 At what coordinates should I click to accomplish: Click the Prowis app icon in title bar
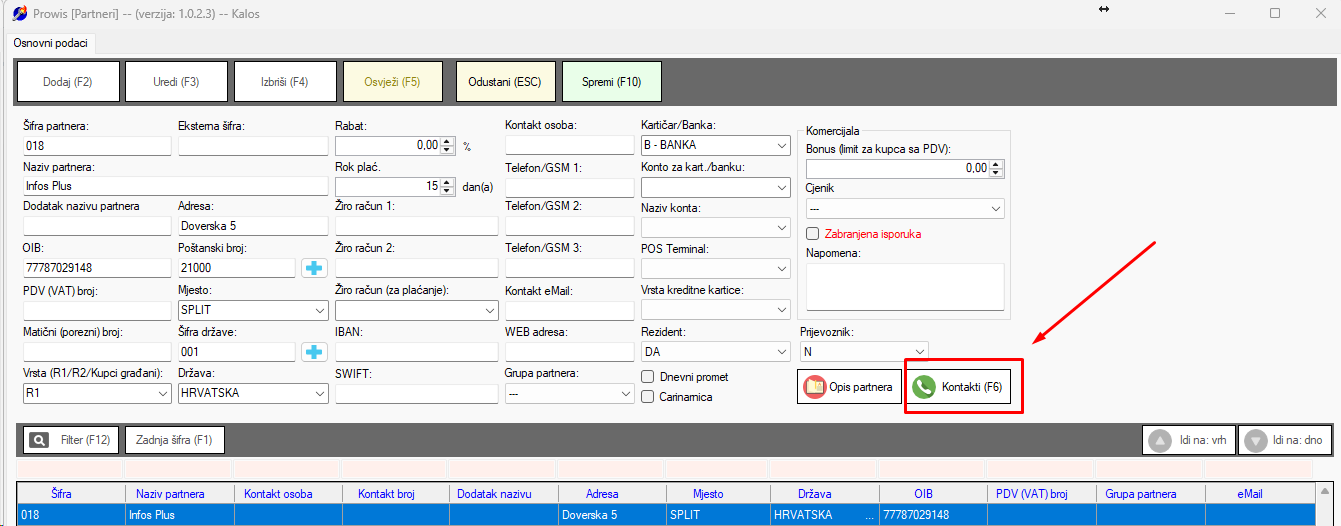19,13
